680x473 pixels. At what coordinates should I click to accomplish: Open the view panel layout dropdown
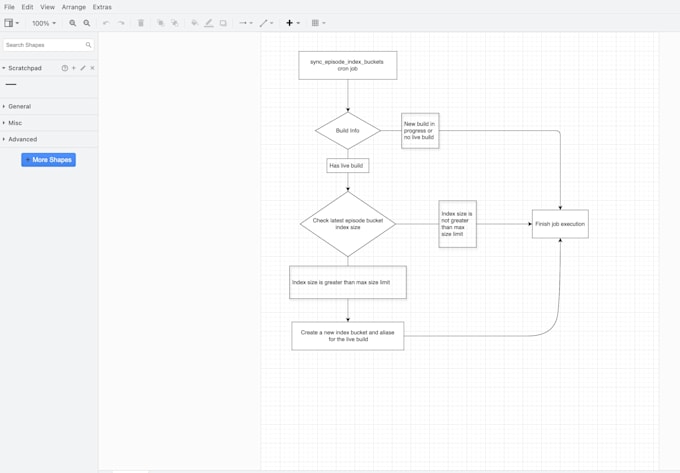11,23
